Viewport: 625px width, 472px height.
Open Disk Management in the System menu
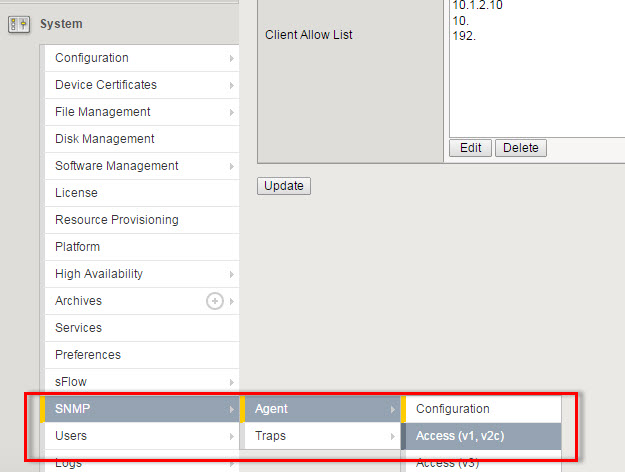pyautogui.click(x=105, y=139)
